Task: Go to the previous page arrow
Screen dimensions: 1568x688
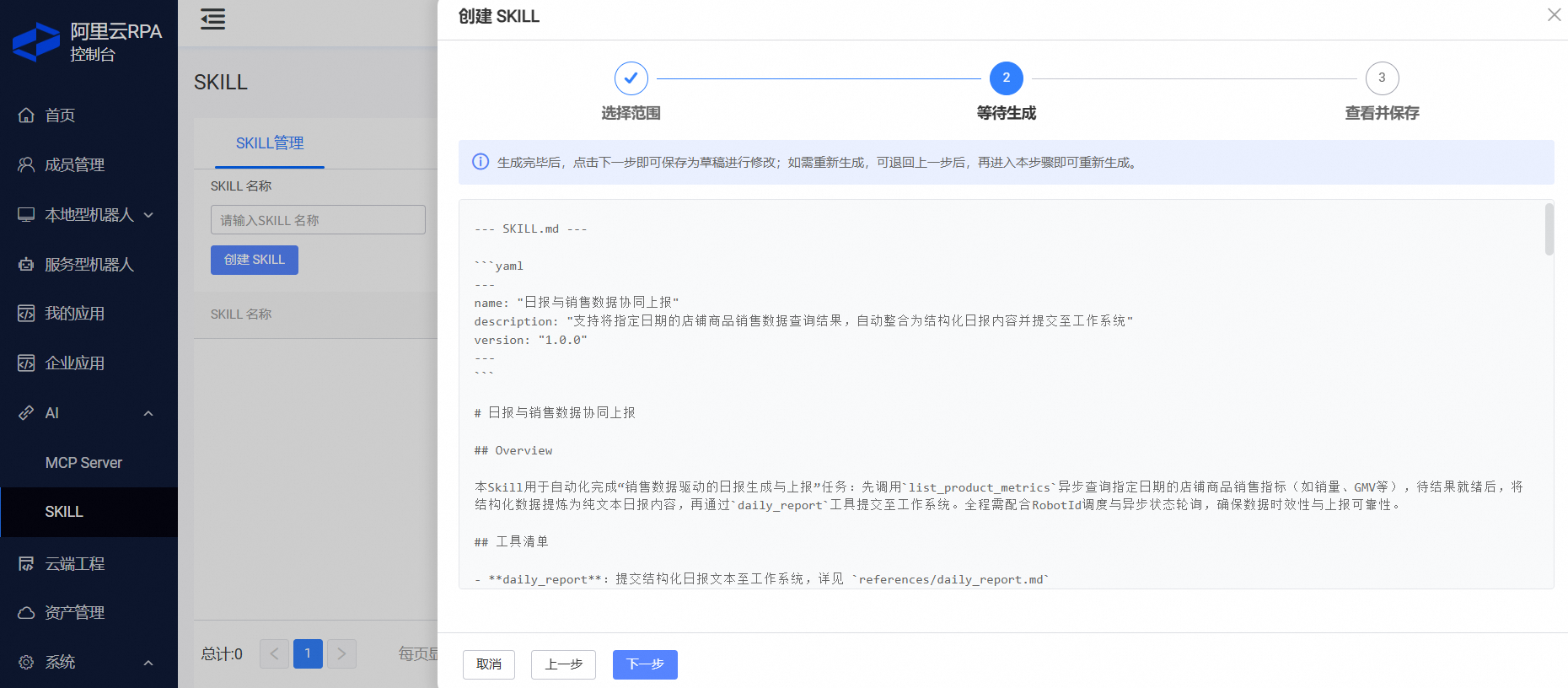Action: click(274, 653)
